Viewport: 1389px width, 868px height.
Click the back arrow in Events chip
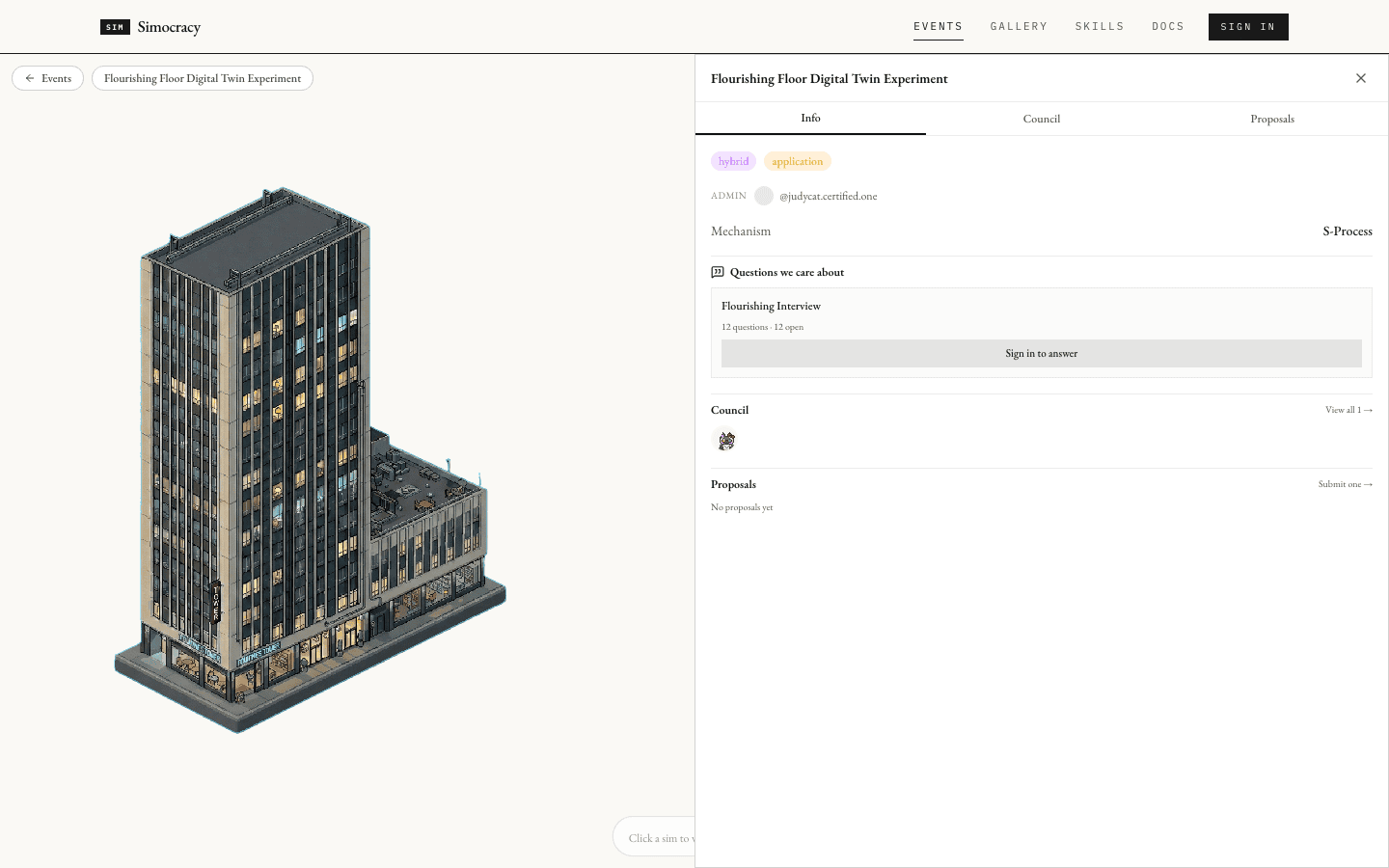[x=30, y=78]
